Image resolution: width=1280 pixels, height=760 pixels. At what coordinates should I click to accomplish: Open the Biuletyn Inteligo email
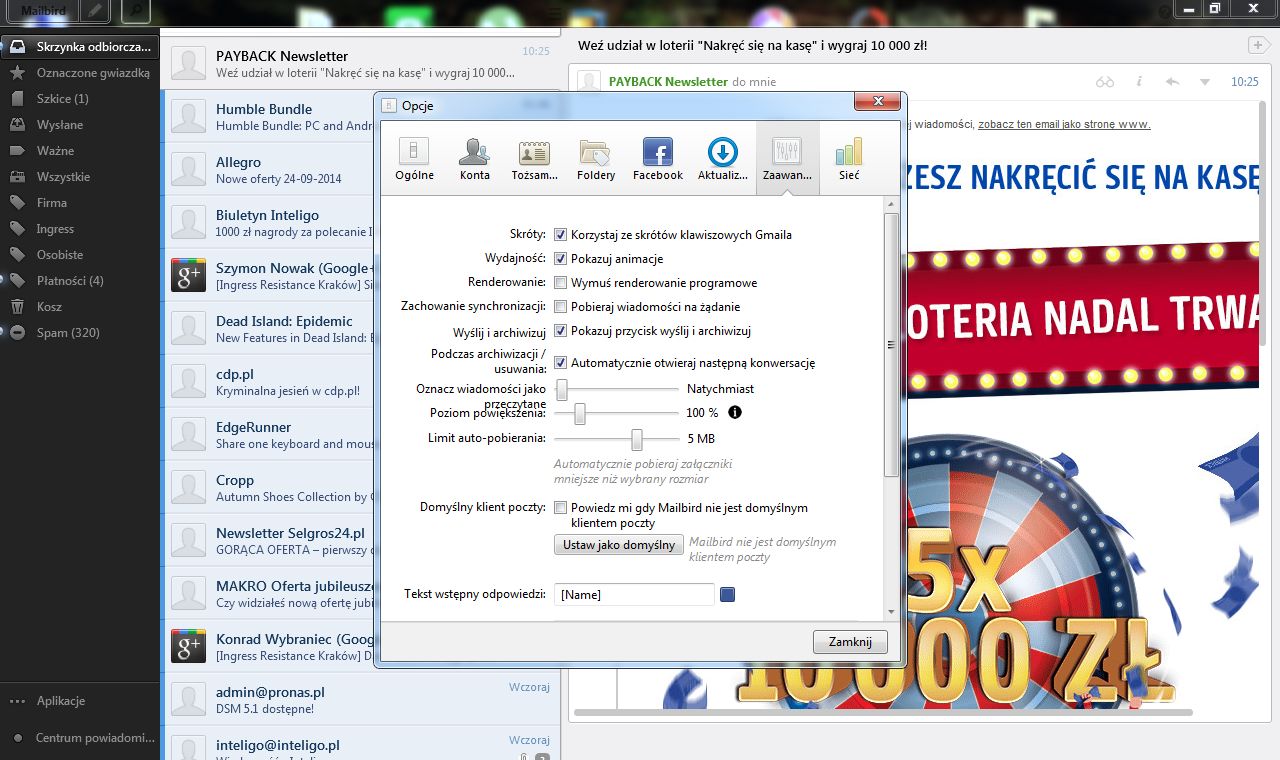(x=267, y=223)
